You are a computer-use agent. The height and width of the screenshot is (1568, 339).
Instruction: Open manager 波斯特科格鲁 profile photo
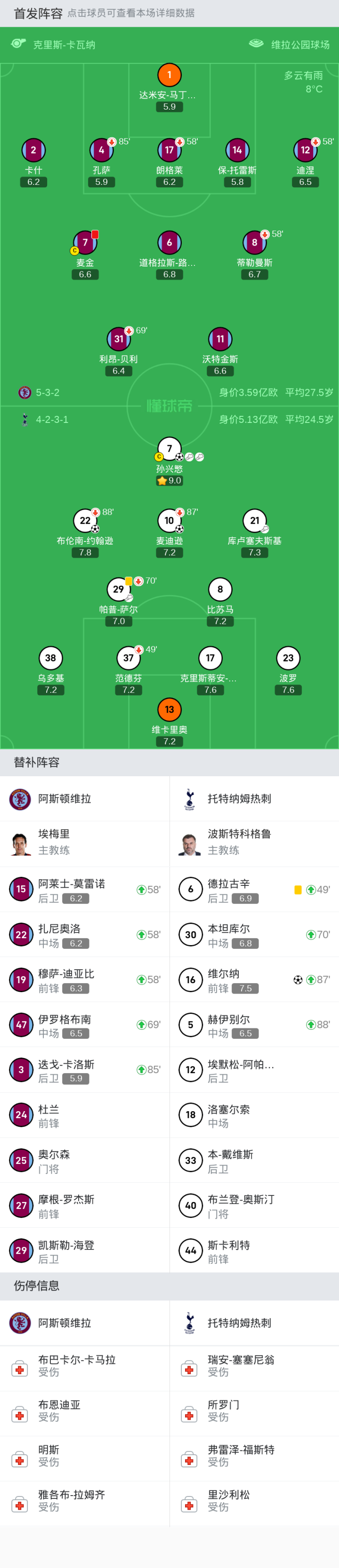coord(190,844)
